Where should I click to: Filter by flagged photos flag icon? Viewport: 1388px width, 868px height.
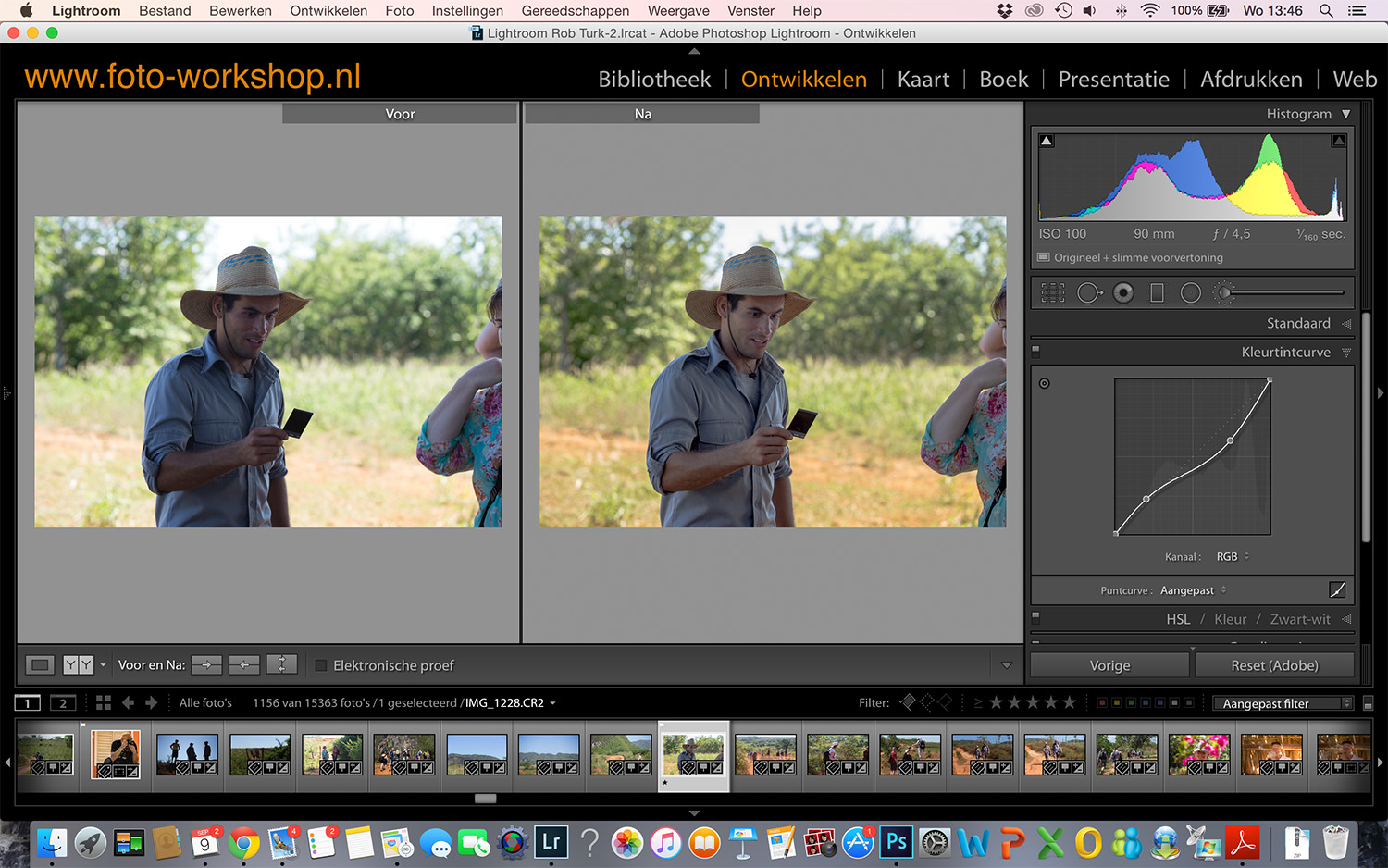[x=908, y=702]
